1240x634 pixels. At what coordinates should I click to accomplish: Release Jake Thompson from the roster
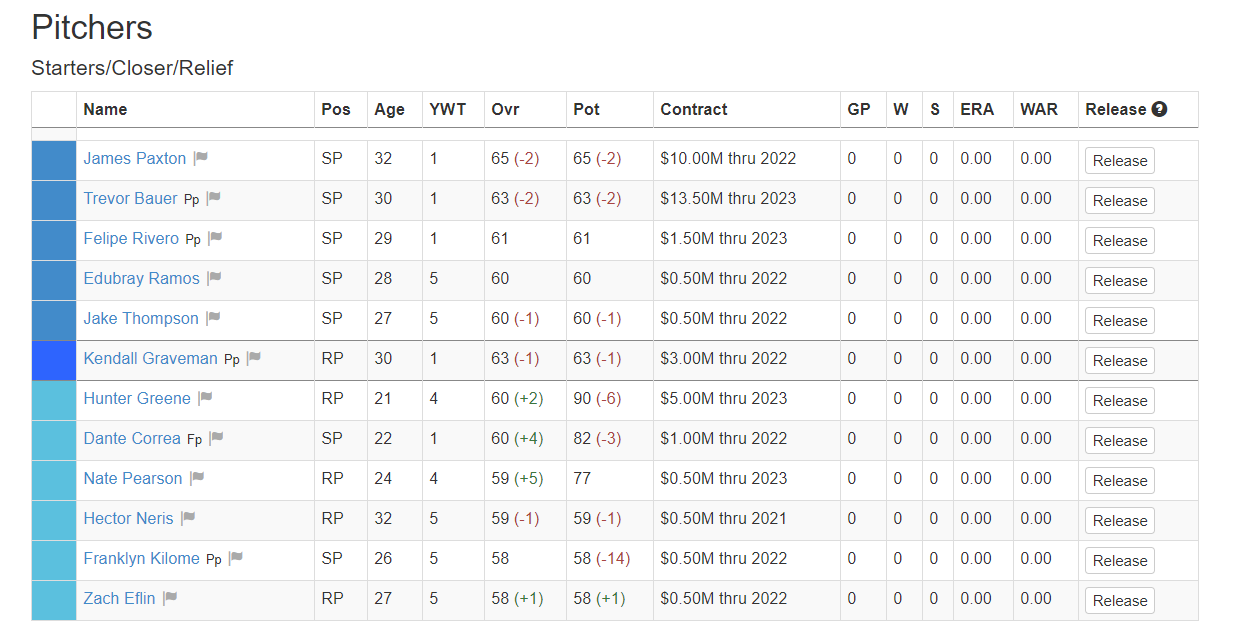1120,320
